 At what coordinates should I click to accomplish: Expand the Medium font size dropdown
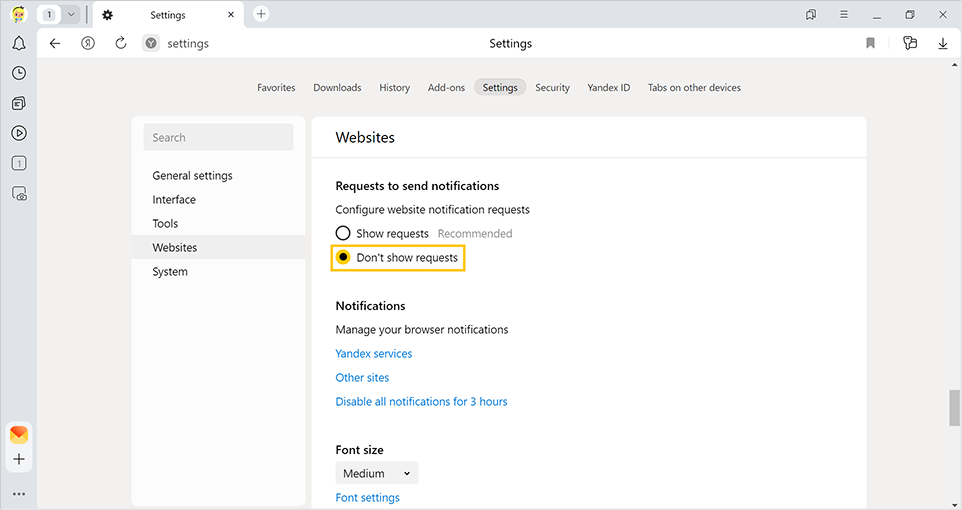(x=377, y=474)
